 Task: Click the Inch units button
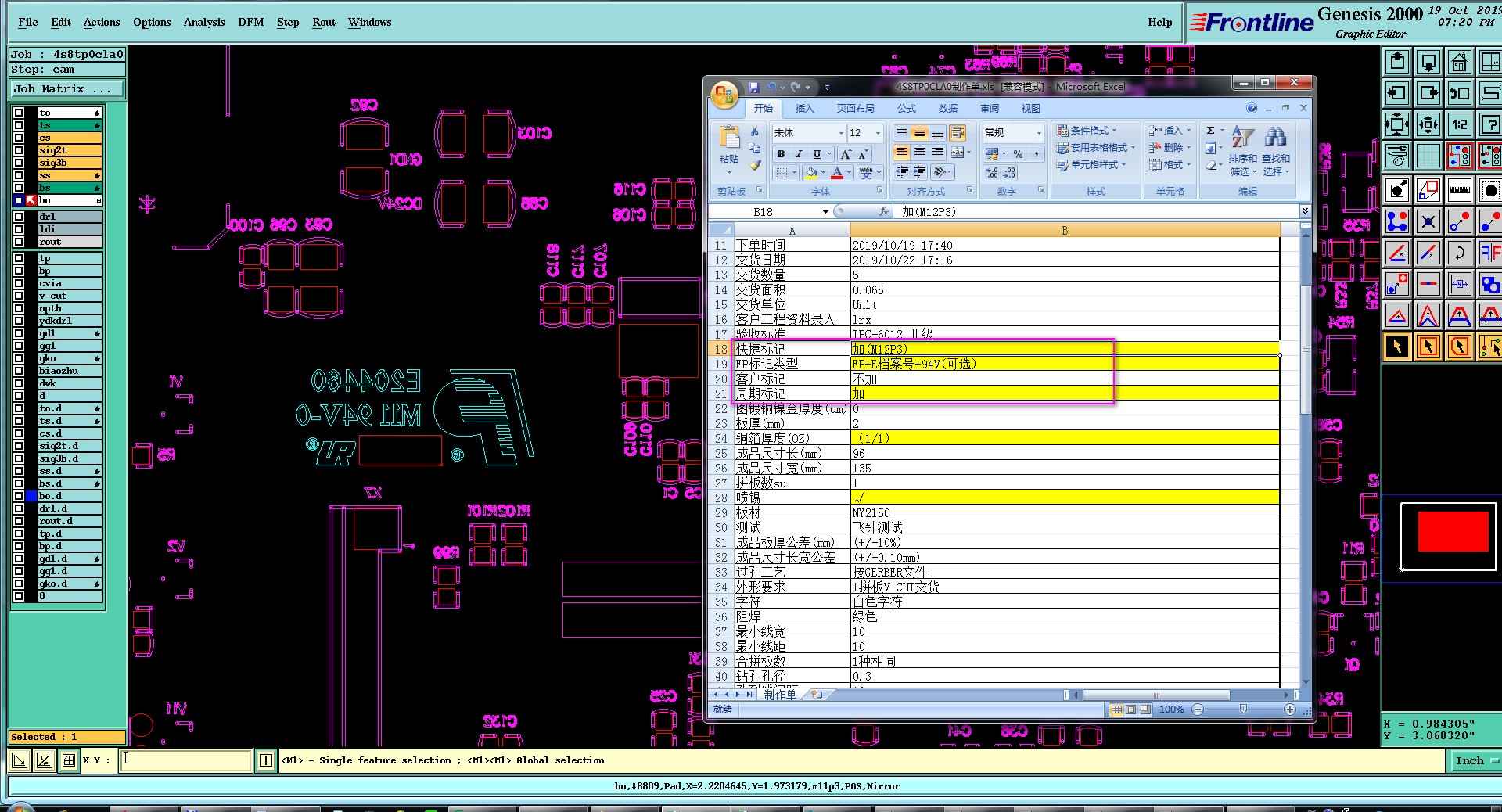[x=1475, y=760]
